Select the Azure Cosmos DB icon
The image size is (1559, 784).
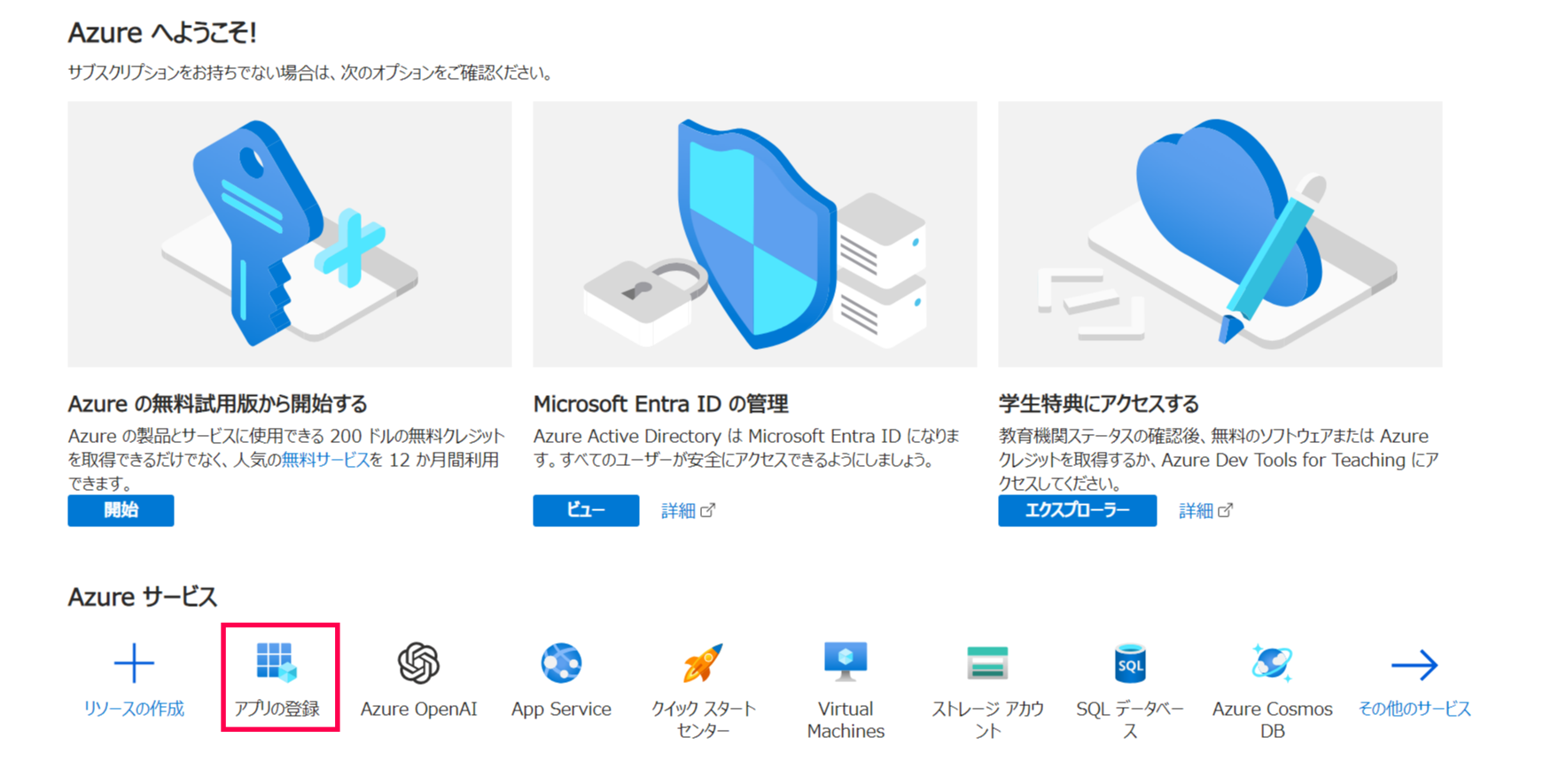(1273, 663)
